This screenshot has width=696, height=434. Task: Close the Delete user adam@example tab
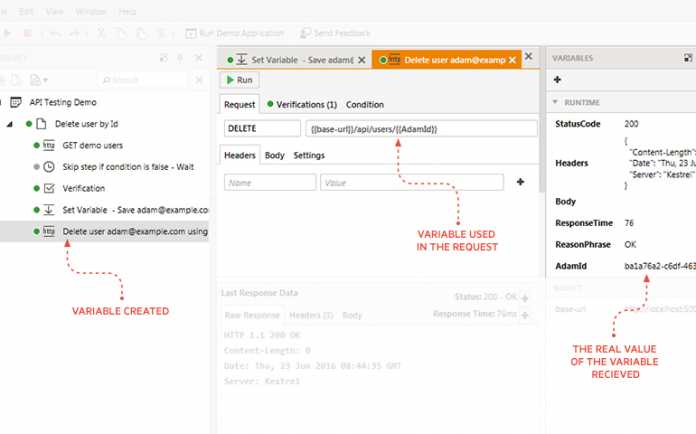[513, 60]
